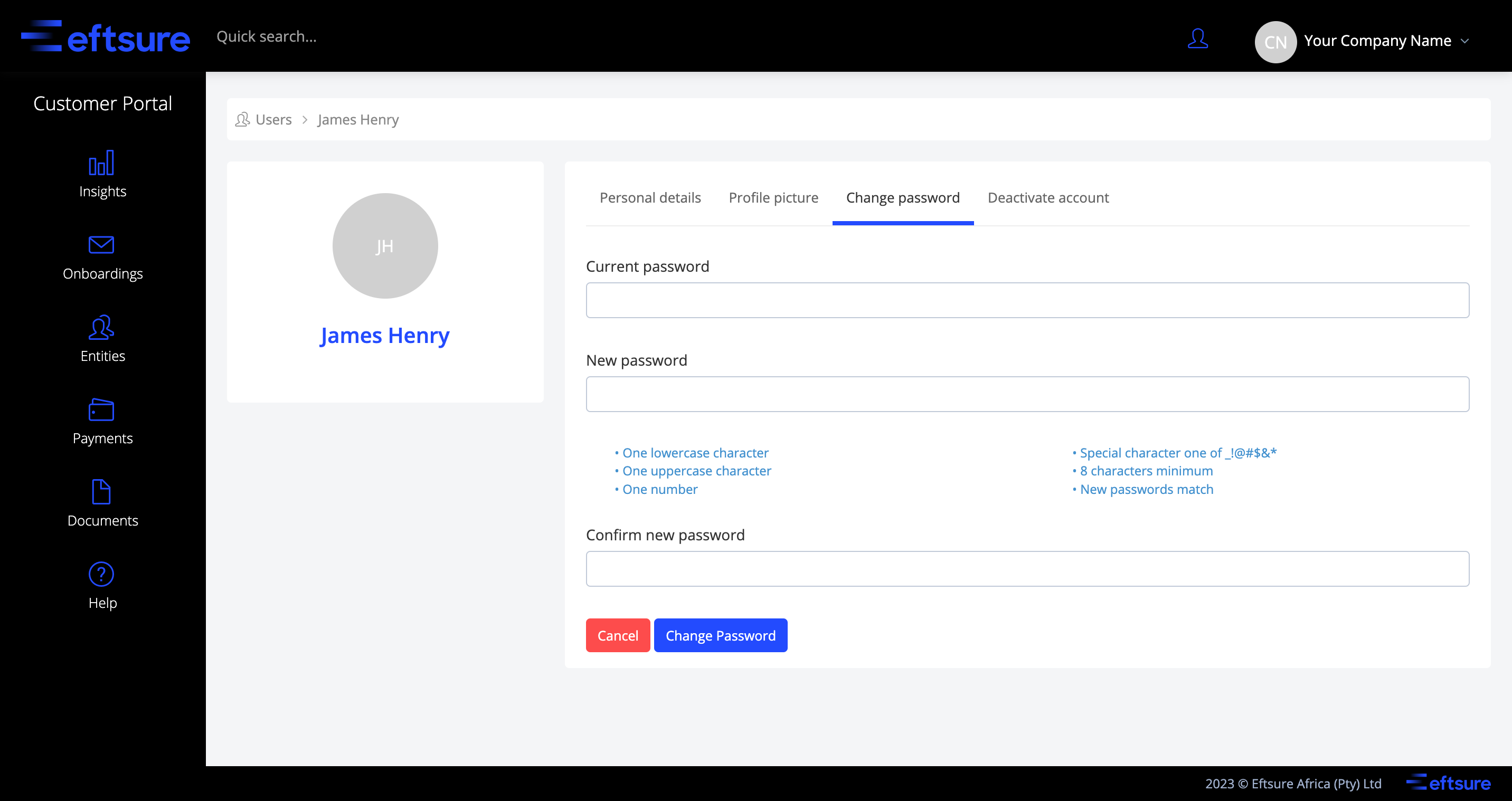
Task: Click the Entities sidebar label
Action: click(103, 356)
